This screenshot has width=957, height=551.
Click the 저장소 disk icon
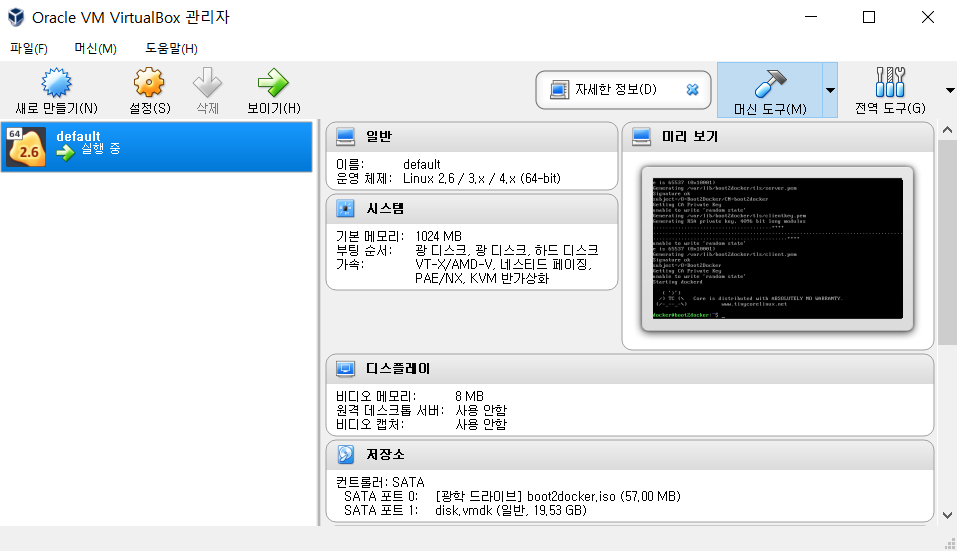click(x=345, y=455)
